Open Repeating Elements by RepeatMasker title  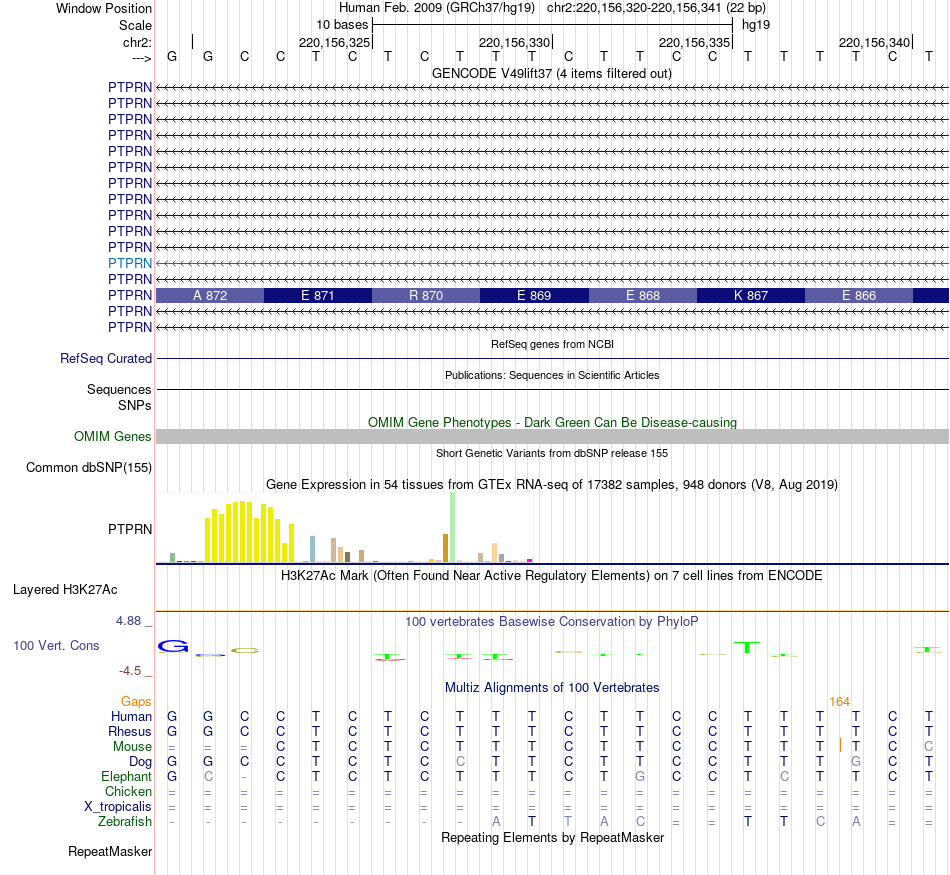[552, 837]
